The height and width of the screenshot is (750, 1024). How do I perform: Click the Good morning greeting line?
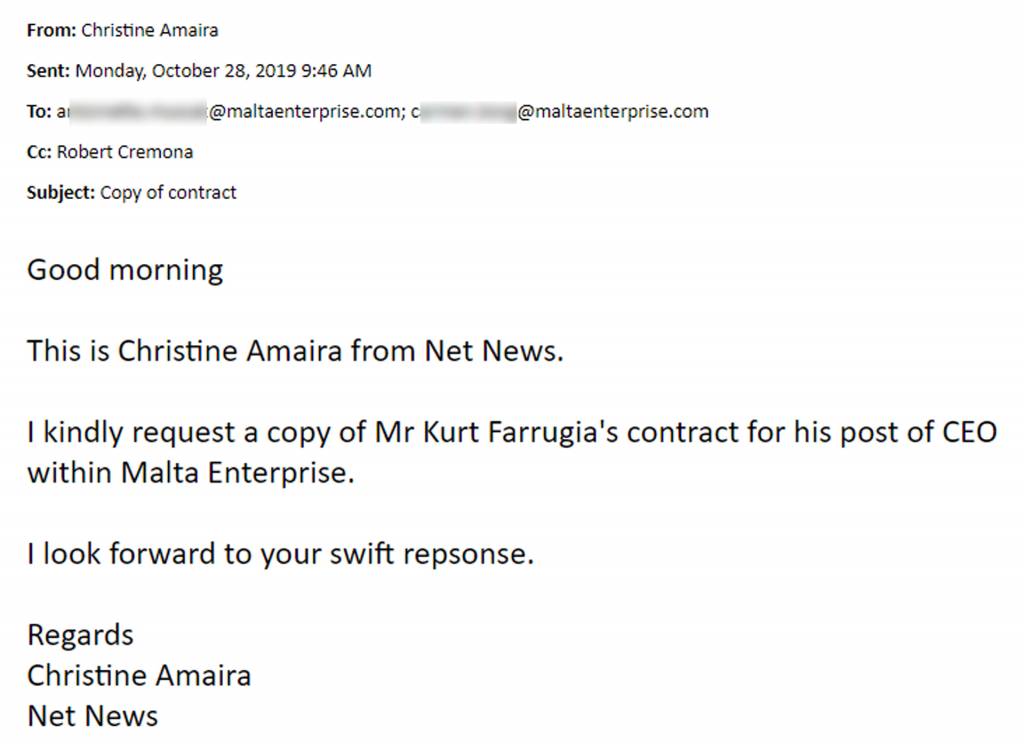coord(125,270)
